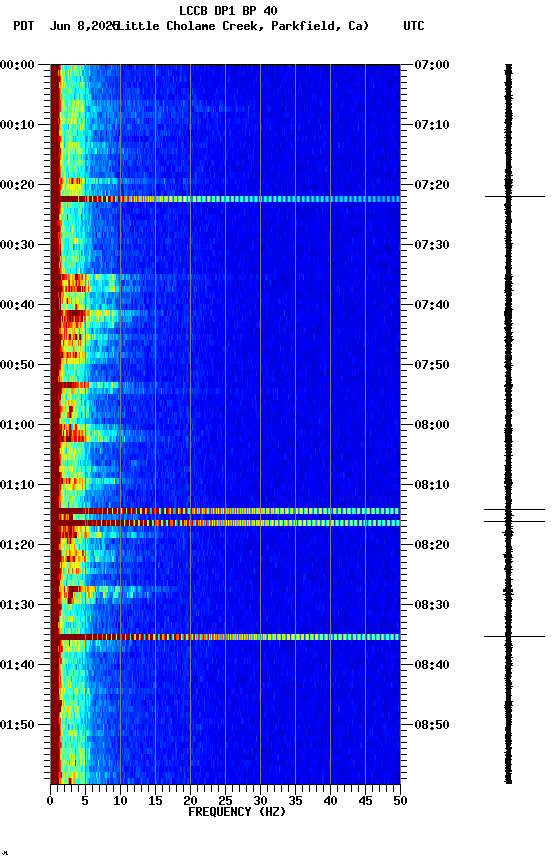Click the "07:30" UTC time label
This screenshot has width=552, height=864.
pos(432,245)
